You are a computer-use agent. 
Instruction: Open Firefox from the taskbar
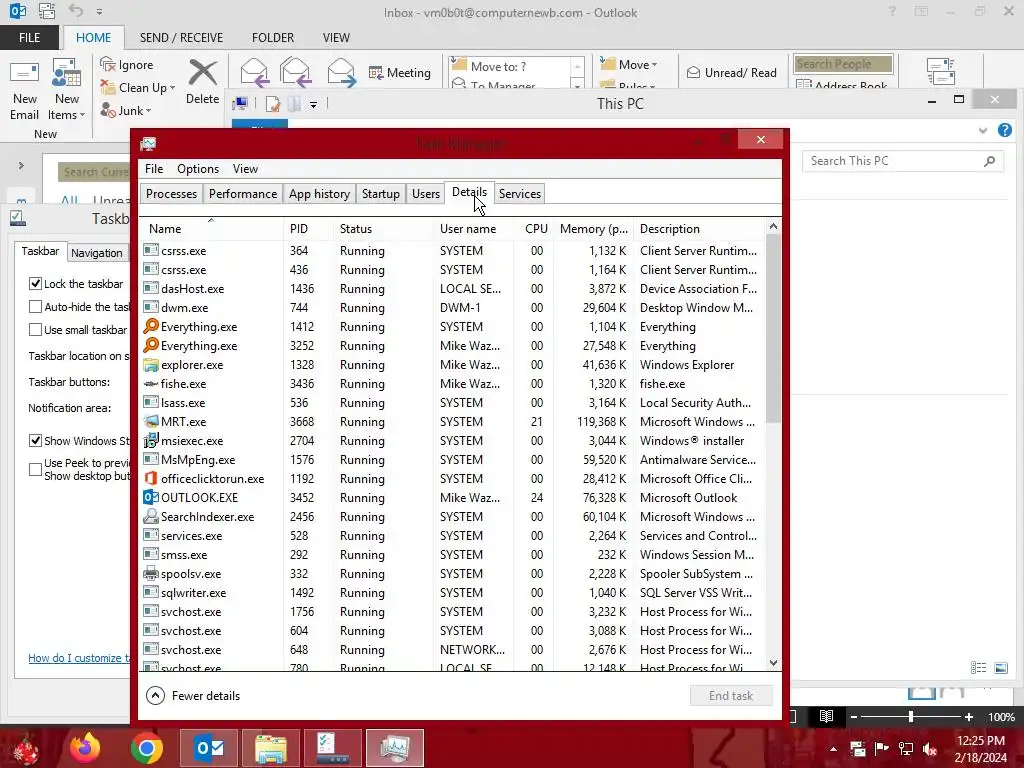pyautogui.click(x=85, y=748)
